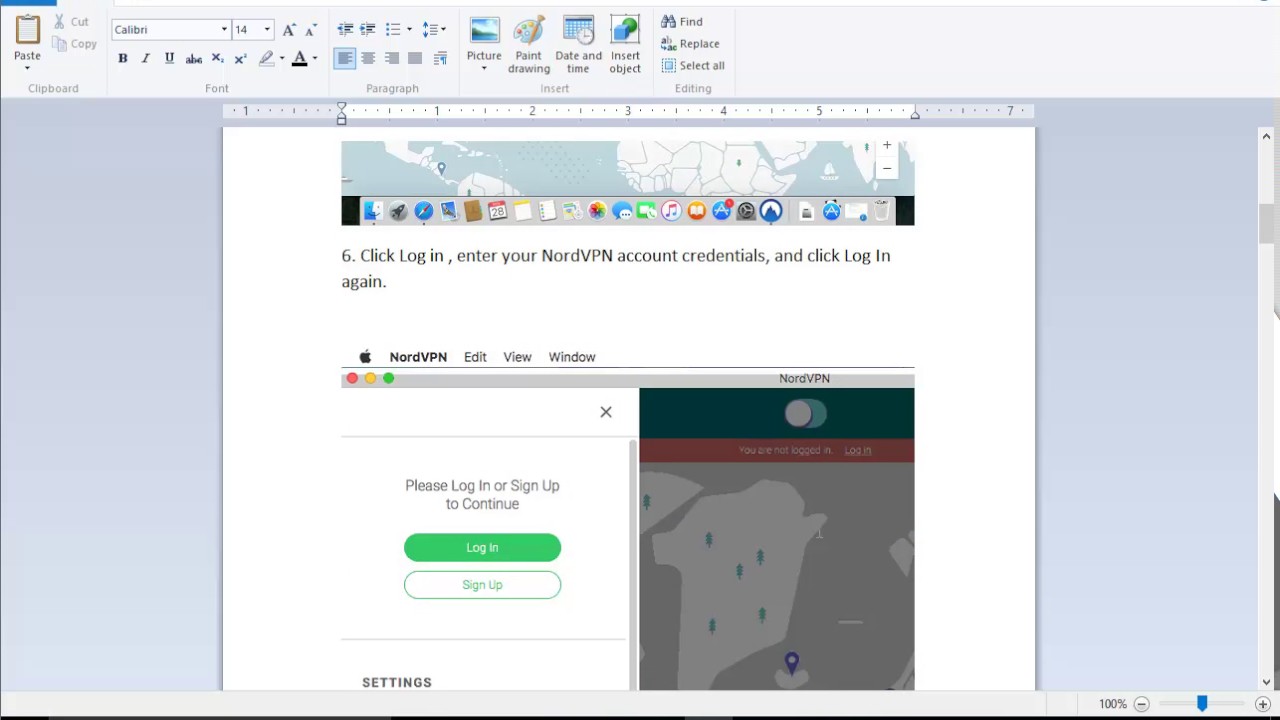Open the font color dropdown arrow
Screen dimensions: 1280x720
click(314, 59)
